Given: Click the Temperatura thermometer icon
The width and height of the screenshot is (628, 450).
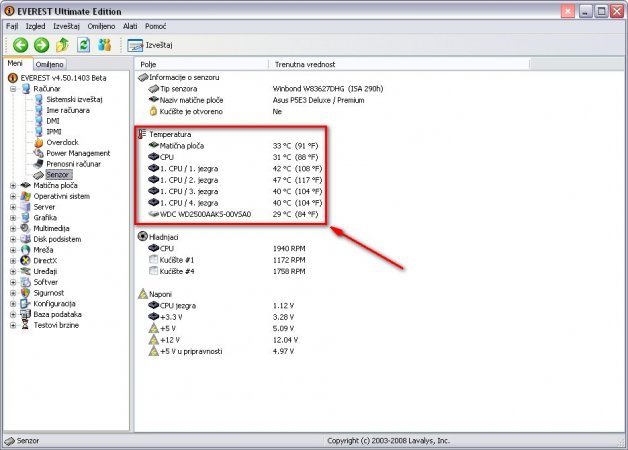Looking at the screenshot, I should point(142,134).
